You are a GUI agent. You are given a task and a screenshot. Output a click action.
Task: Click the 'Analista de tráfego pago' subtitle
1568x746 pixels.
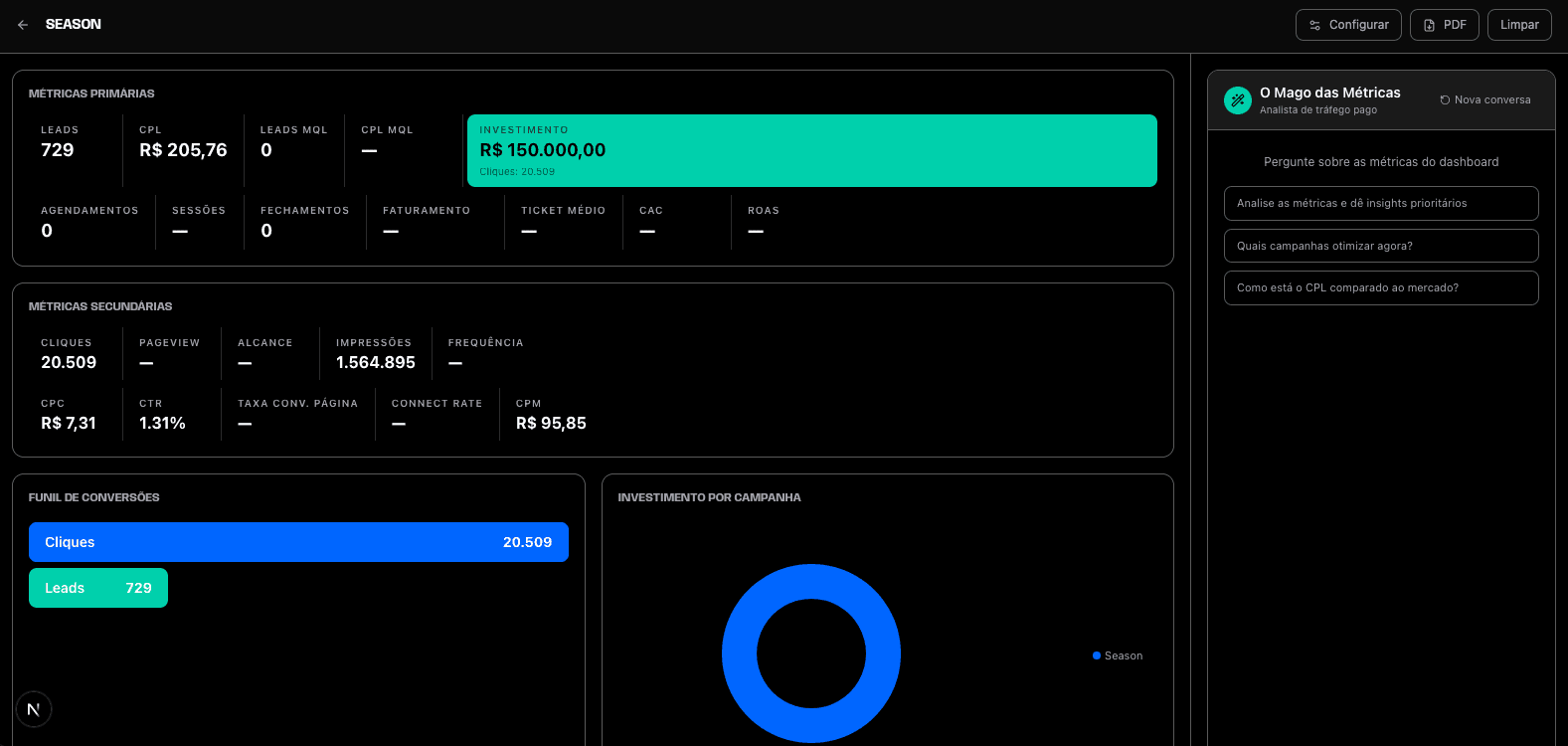point(1318,110)
